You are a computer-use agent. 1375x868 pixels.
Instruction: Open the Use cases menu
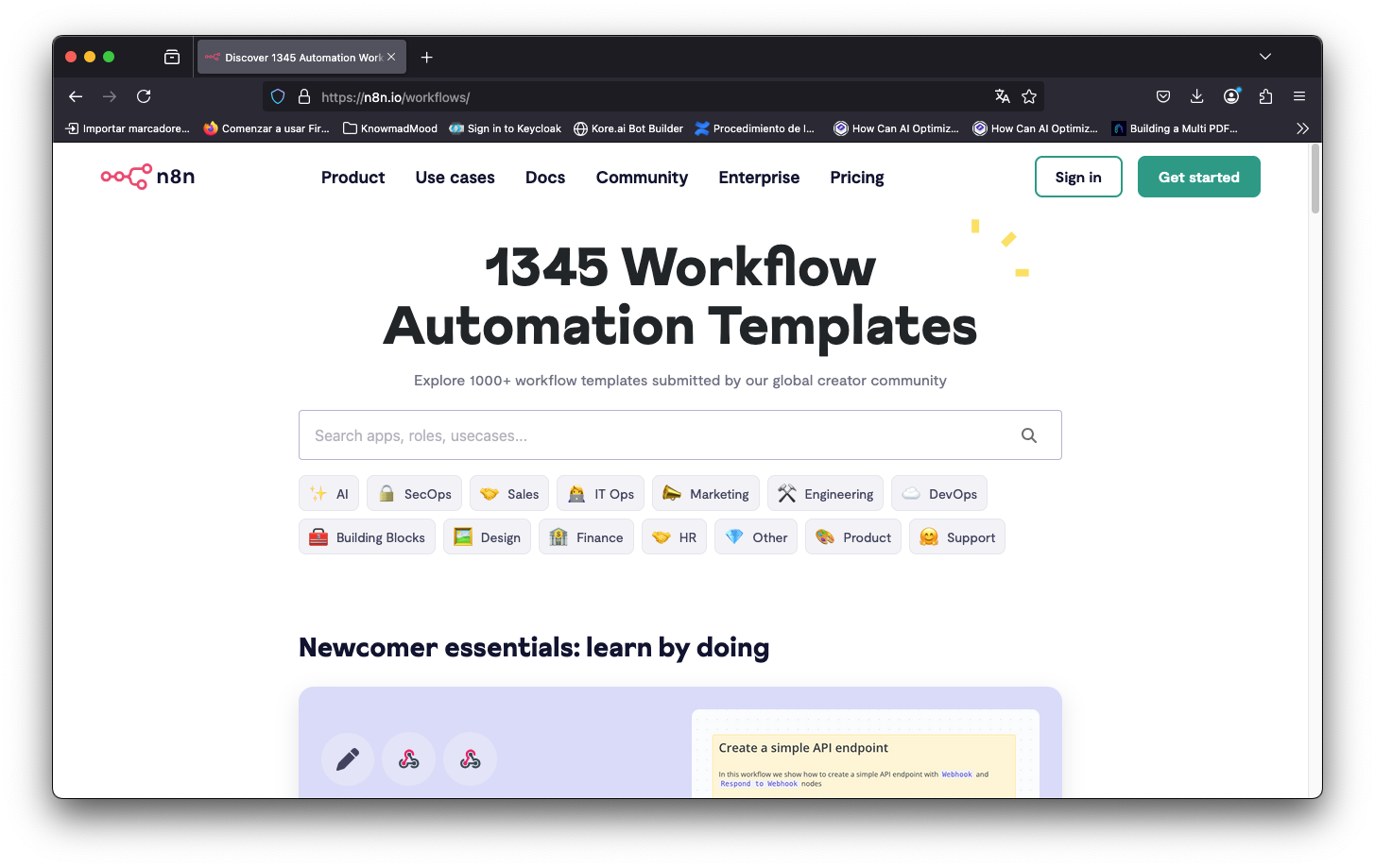455,178
